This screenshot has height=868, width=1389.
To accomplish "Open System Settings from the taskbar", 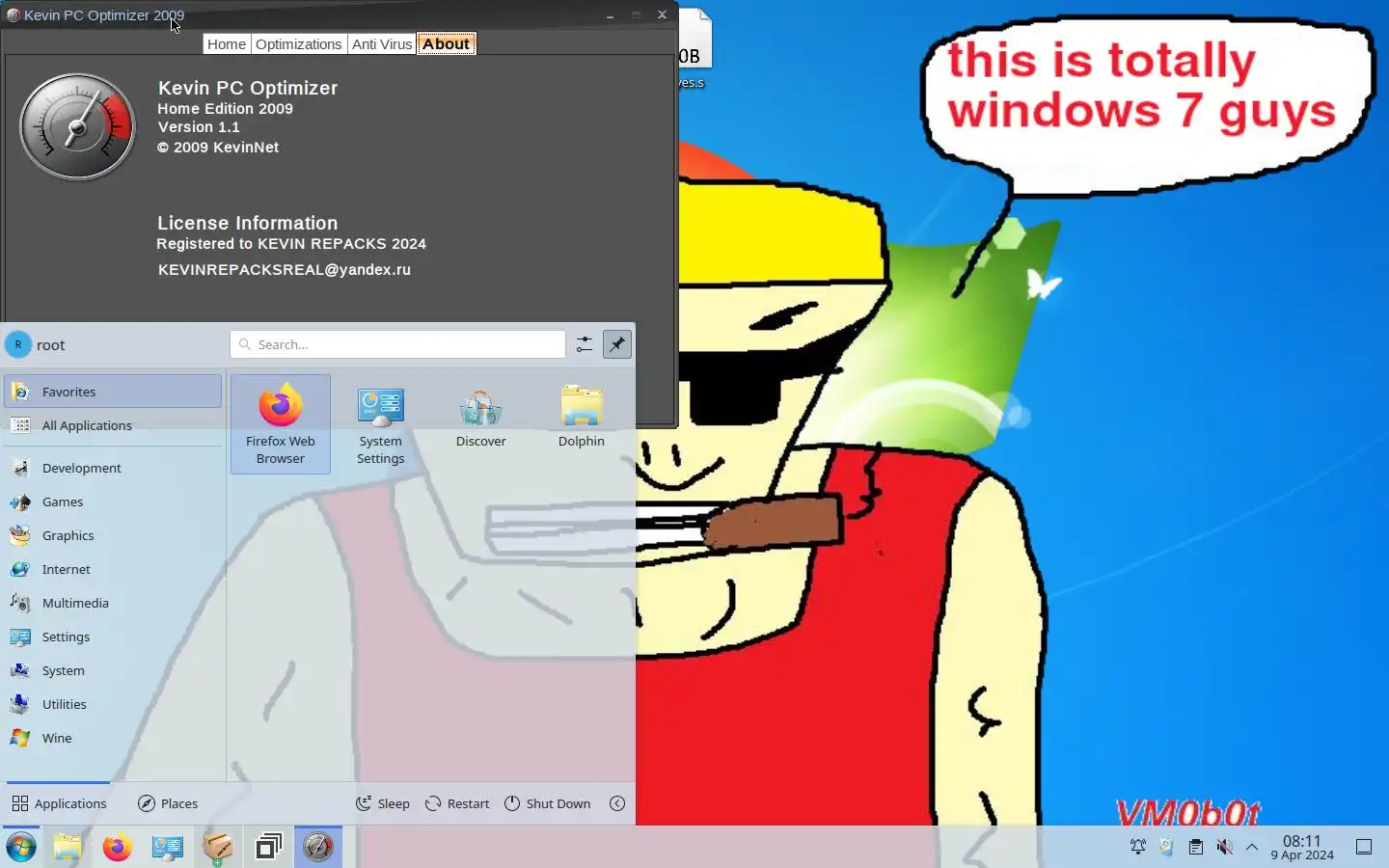I will point(168,848).
